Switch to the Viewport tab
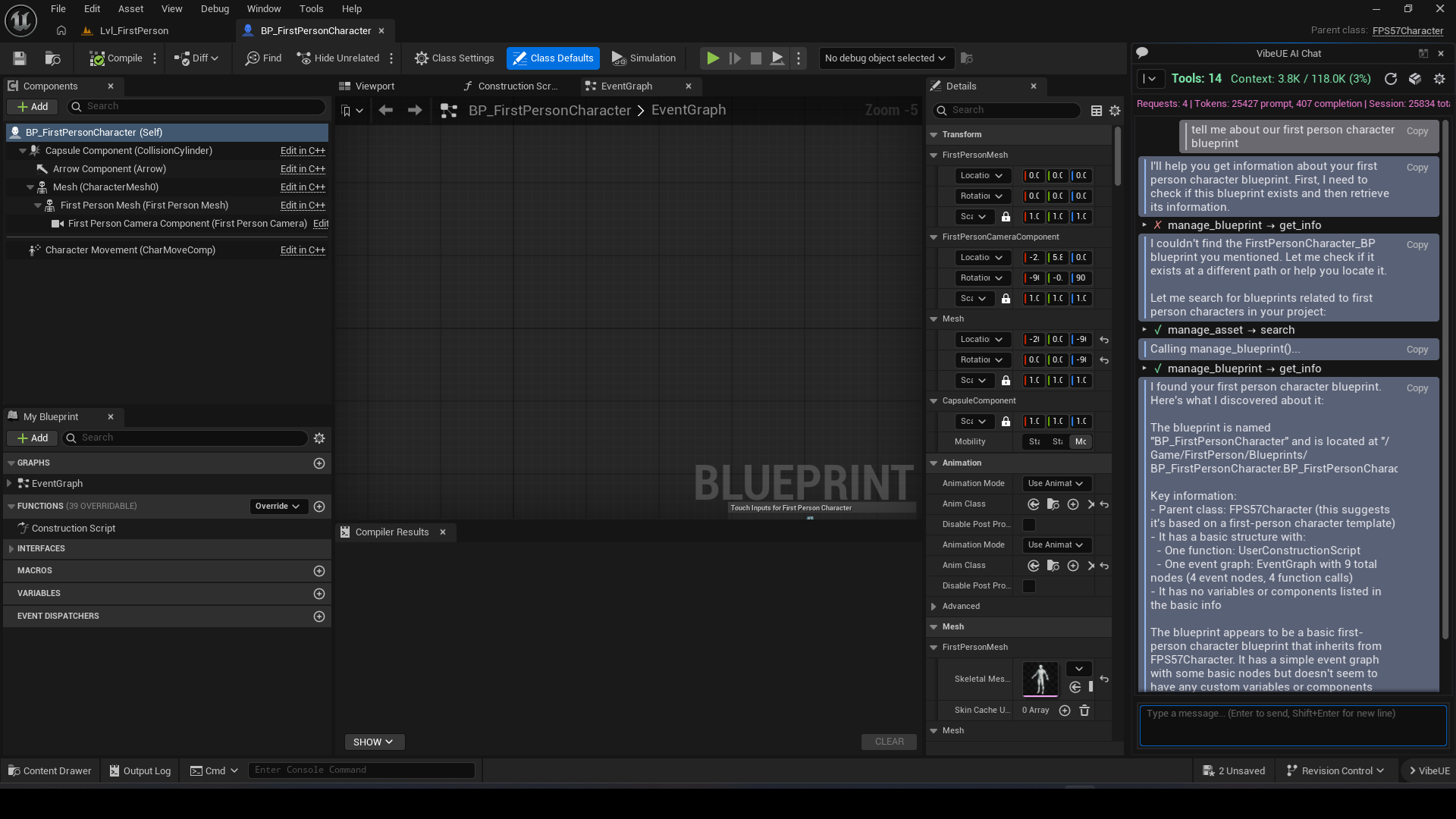Viewport: 1456px width, 819px height. coord(373,86)
